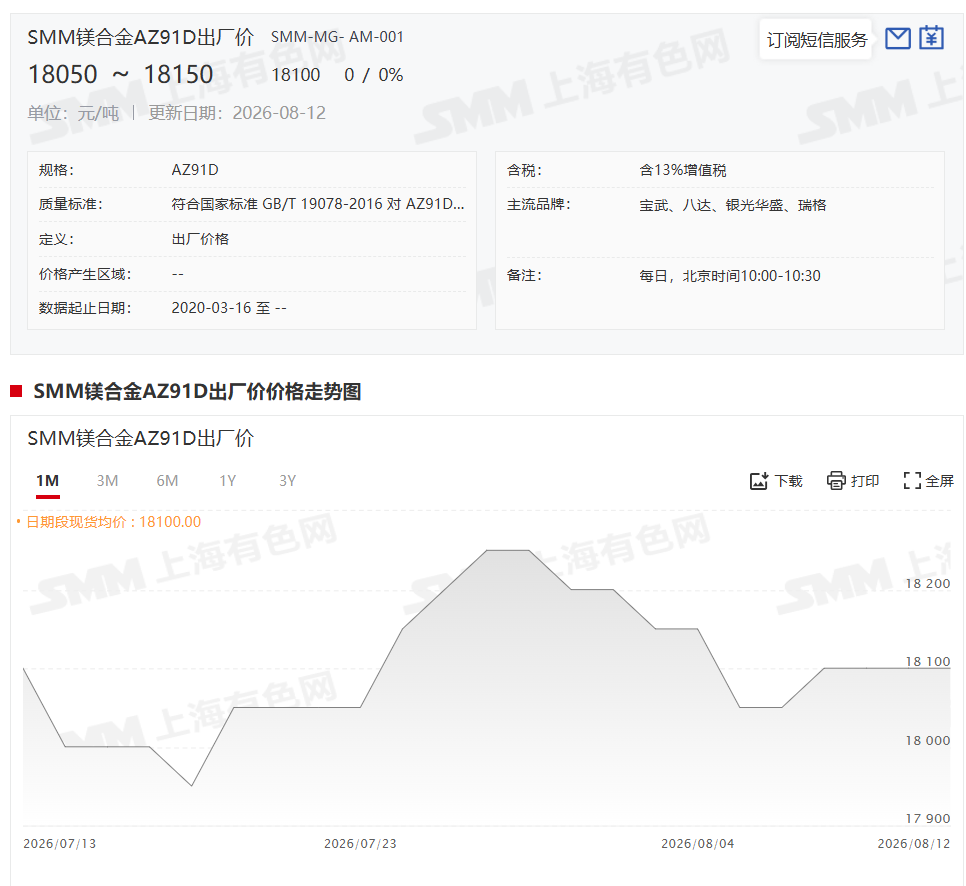The image size is (966, 886).
Task: Click the envelope email subscription icon
Action: [898, 38]
